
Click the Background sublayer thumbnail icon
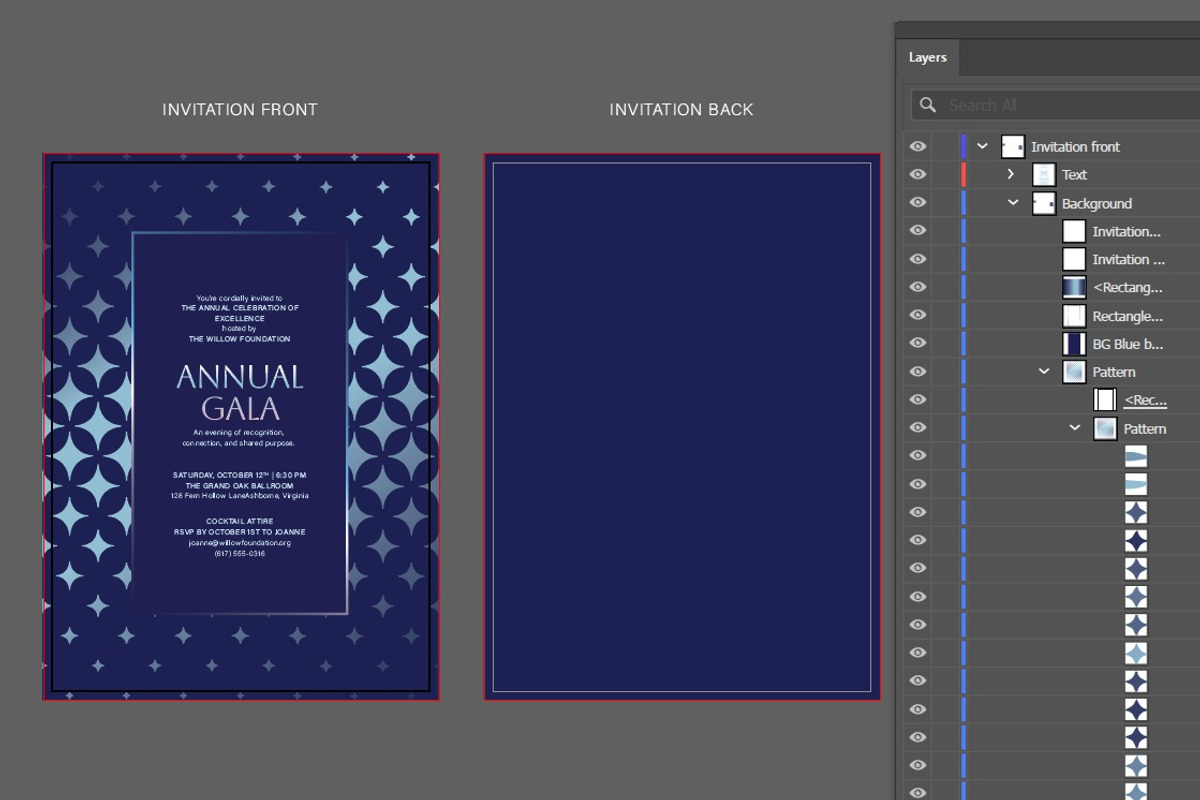point(1043,203)
